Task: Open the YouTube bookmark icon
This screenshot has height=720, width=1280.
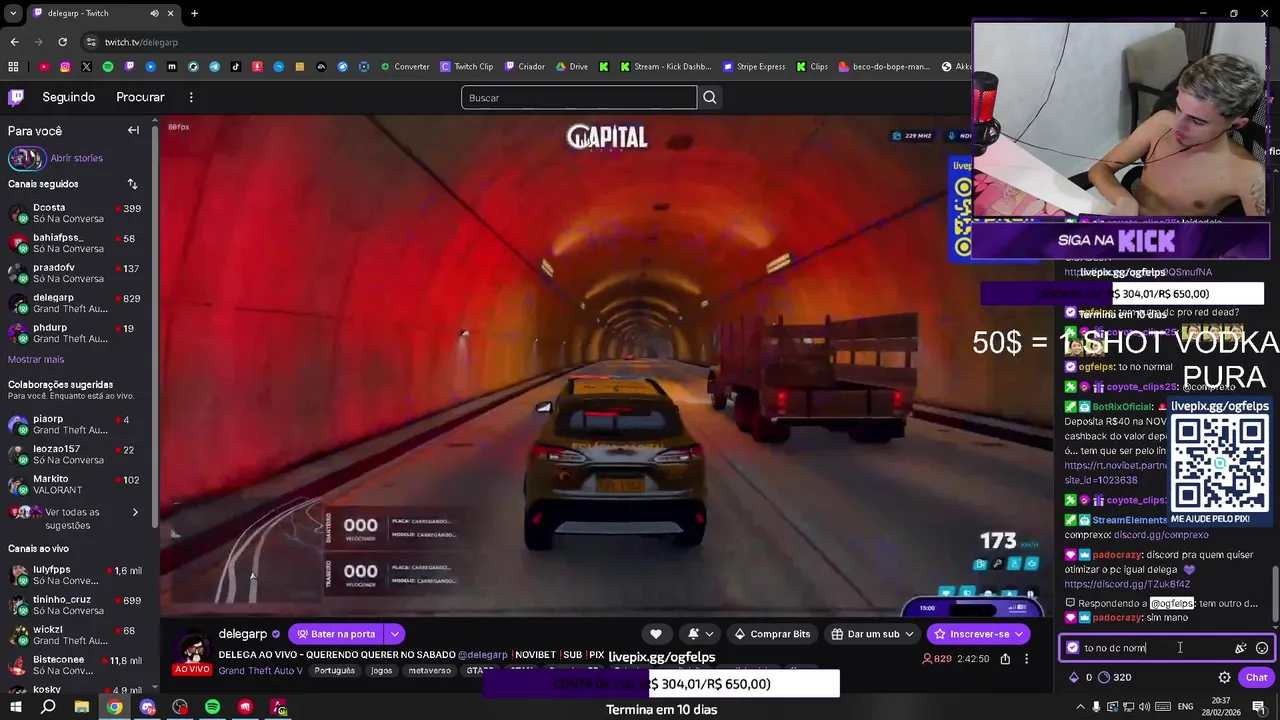Action: (x=44, y=67)
